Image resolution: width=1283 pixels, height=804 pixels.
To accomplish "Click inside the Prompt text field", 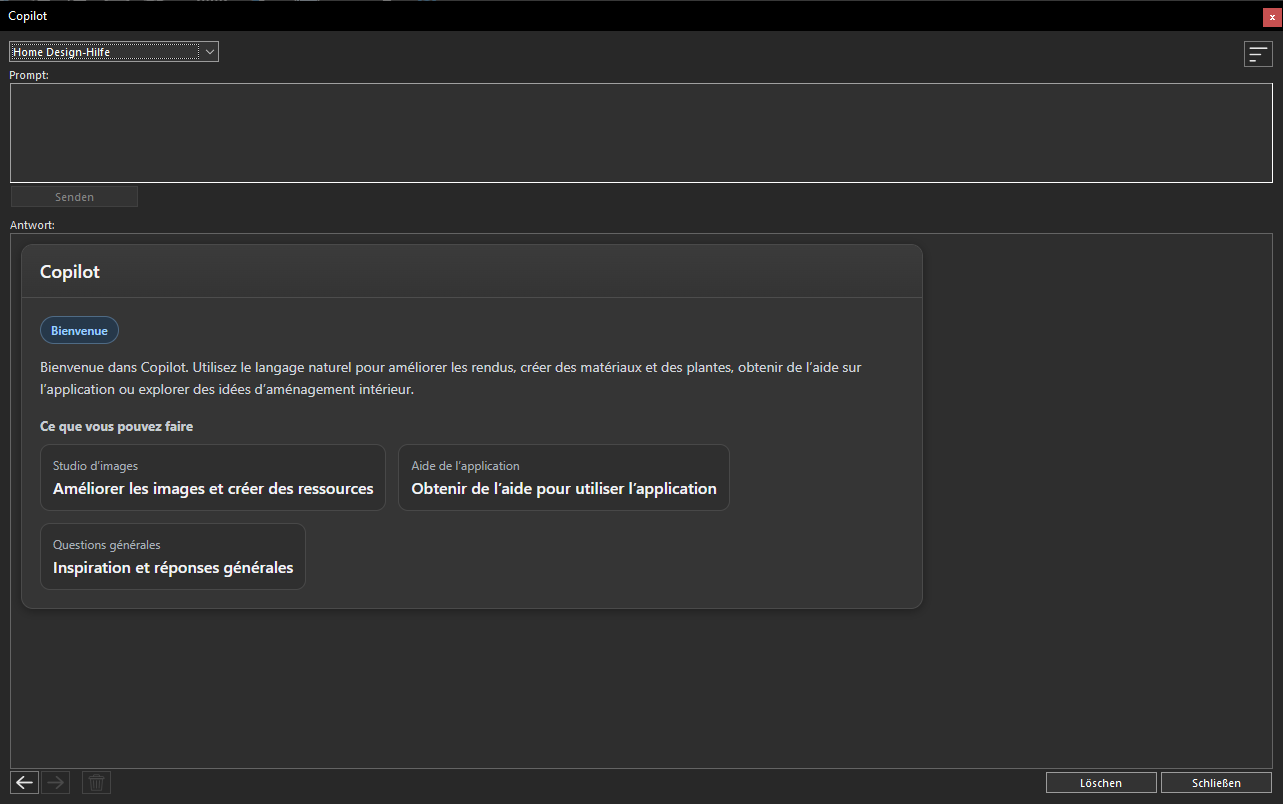I will tap(641, 133).
